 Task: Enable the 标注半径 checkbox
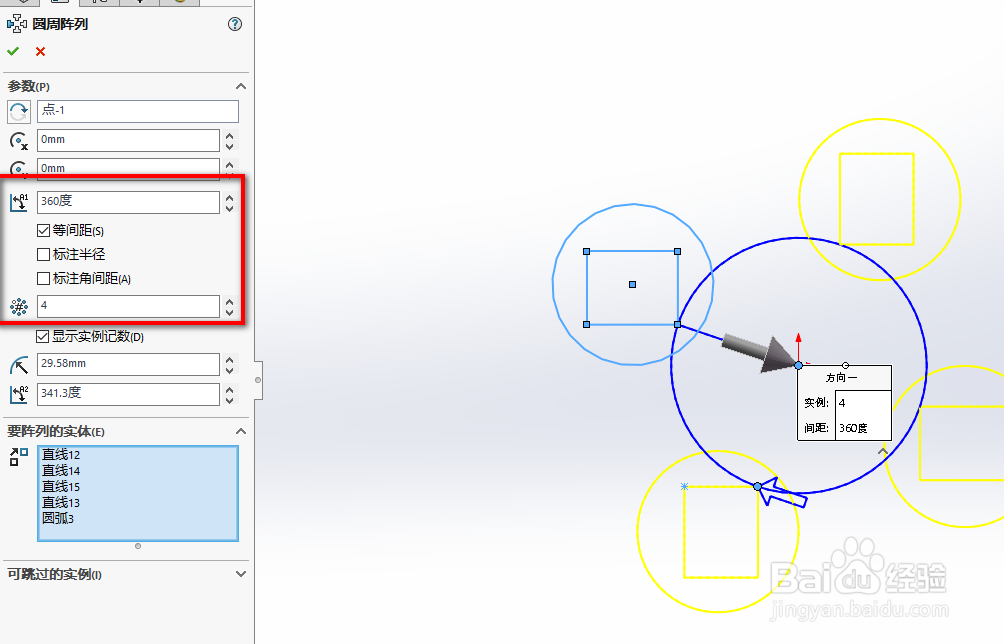[43, 254]
